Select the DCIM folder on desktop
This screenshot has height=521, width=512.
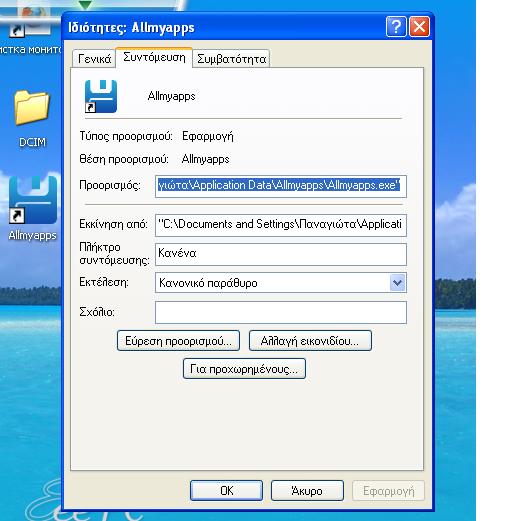click(32, 107)
